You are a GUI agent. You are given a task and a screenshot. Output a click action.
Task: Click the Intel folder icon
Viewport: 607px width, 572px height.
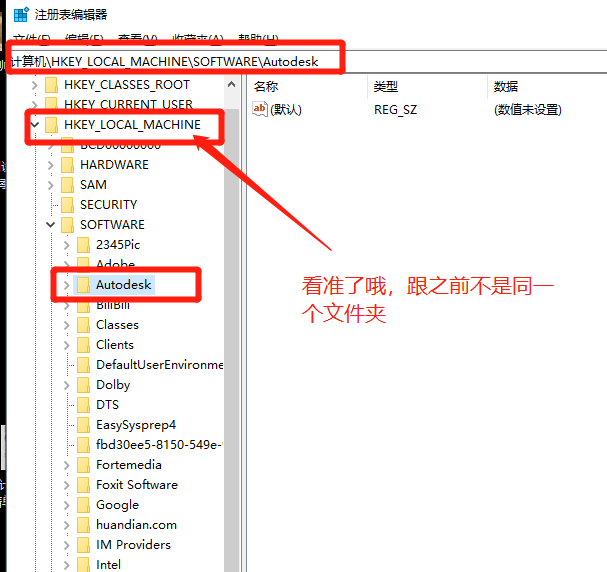pos(83,565)
